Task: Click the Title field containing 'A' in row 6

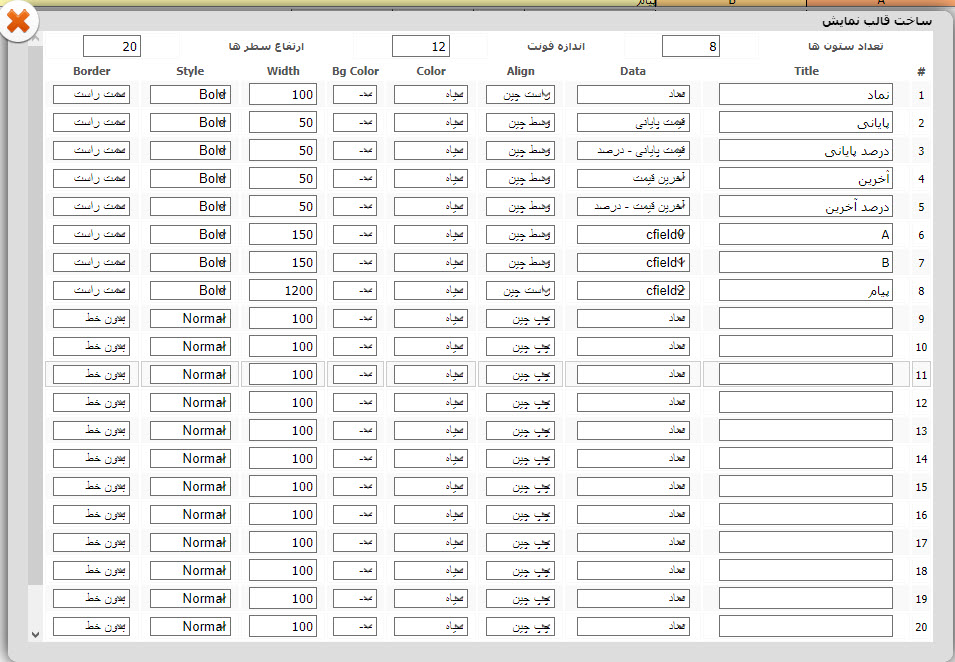Action: 805,235
